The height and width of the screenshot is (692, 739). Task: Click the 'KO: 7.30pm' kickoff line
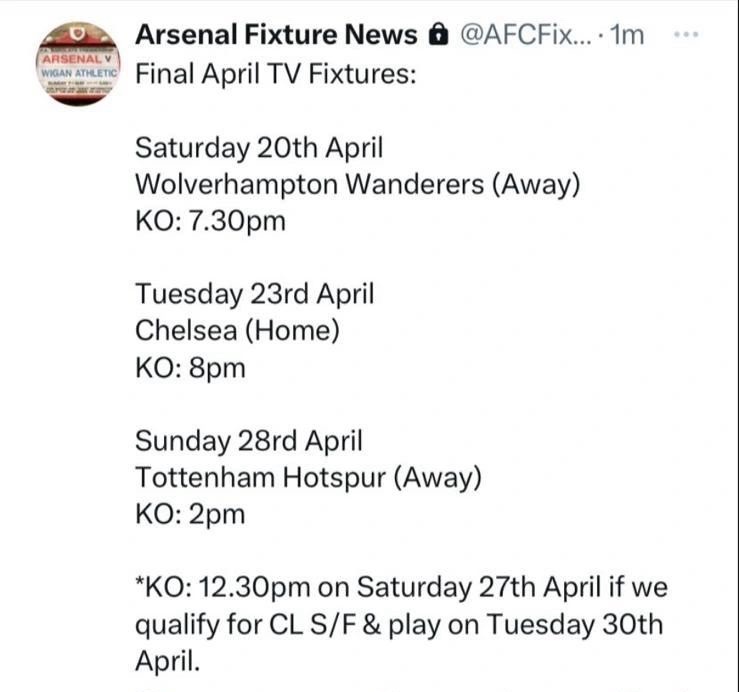210,221
